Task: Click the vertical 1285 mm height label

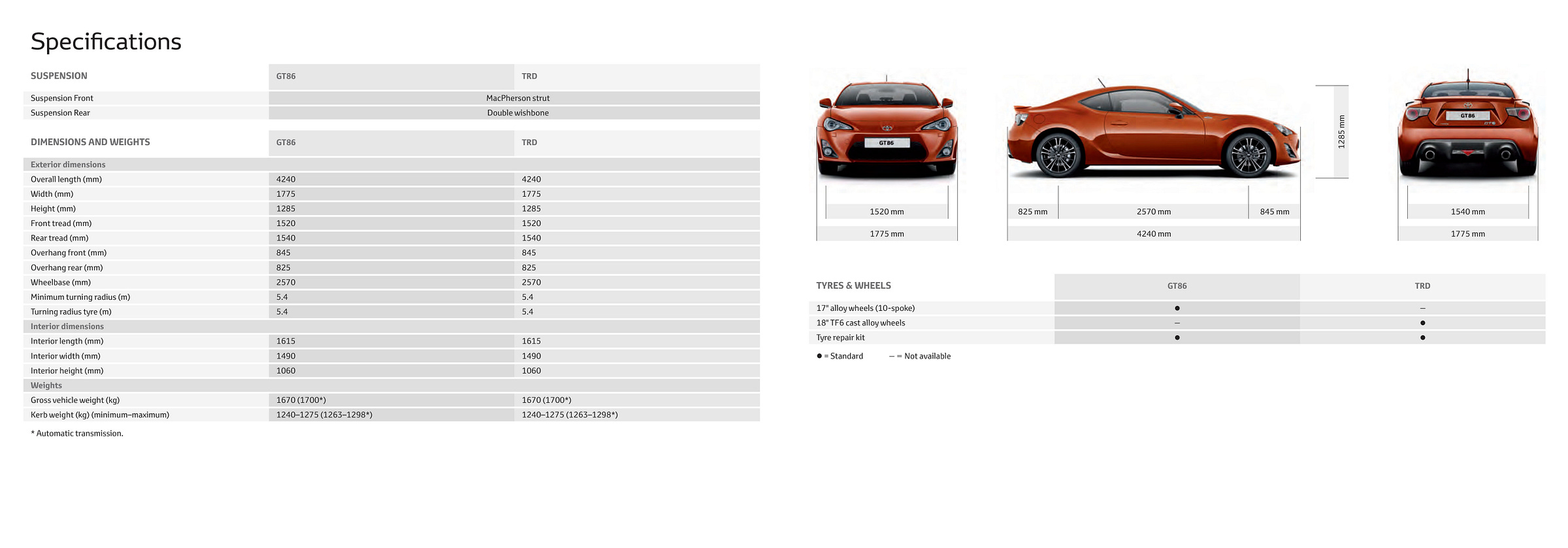Action: (1341, 132)
